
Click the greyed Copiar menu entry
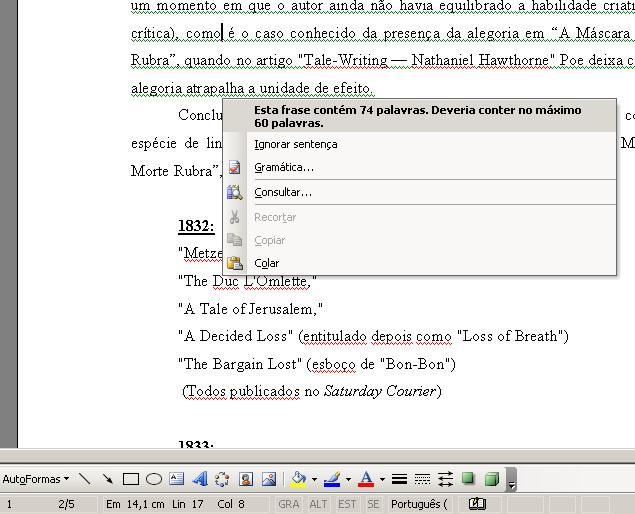click(x=420, y=240)
